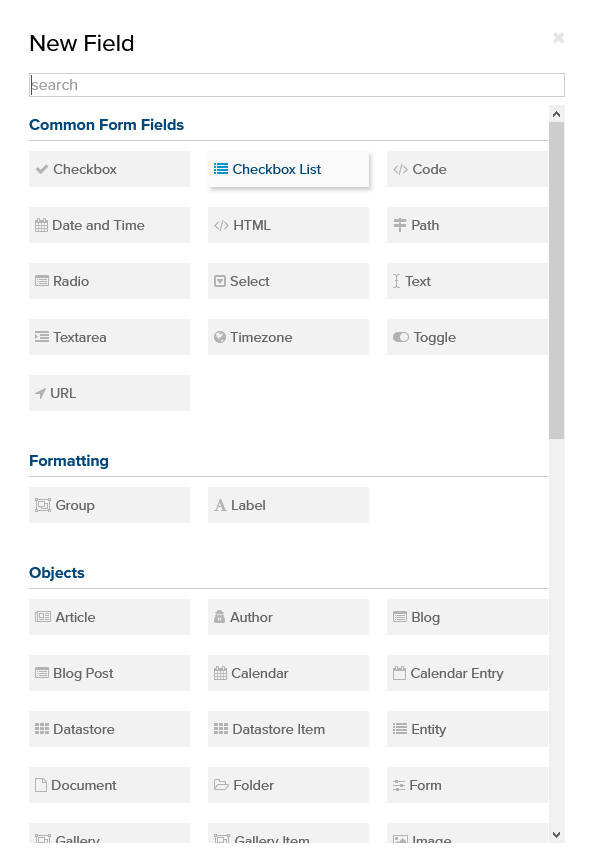594x867 pixels.
Task: Add a Date and Time field
Action: coord(109,225)
